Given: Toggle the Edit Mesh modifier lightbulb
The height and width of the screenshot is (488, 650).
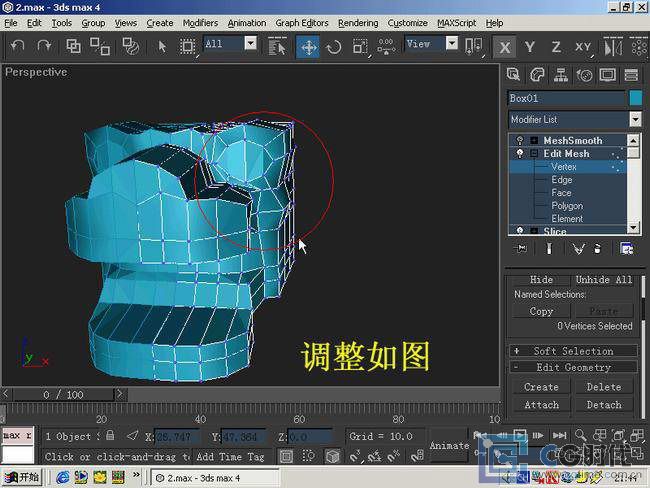Looking at the screenshot, I should 520,154.
